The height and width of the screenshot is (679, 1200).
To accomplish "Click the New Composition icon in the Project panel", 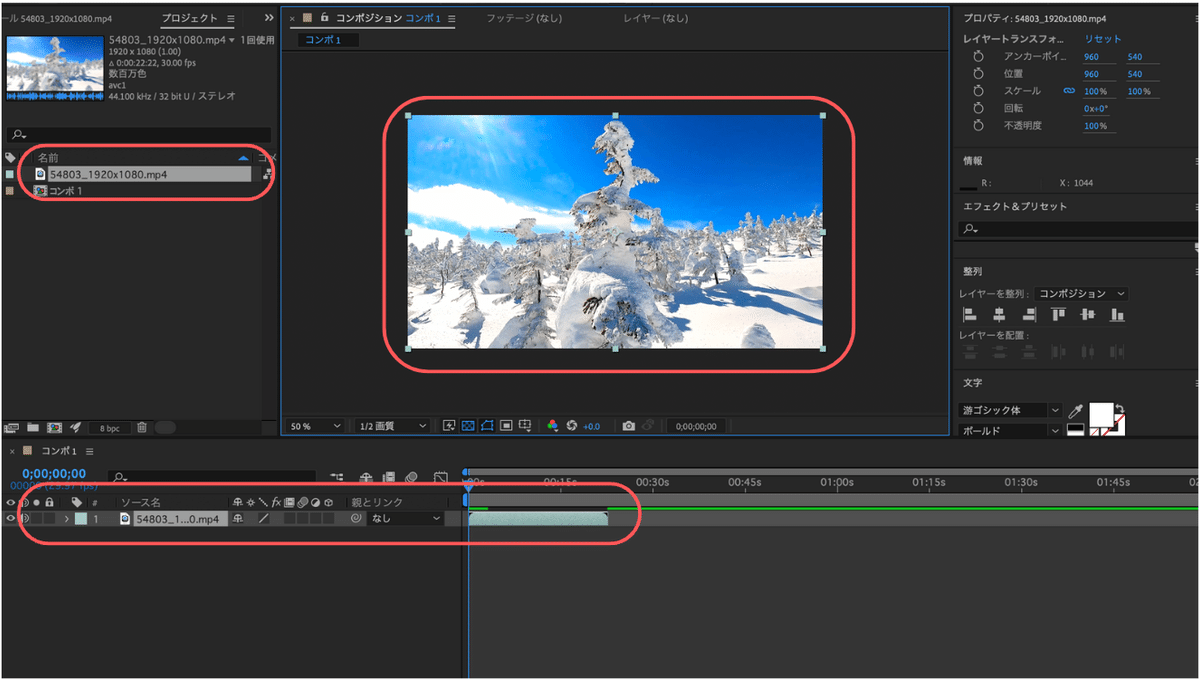I will tap(54, 427).
